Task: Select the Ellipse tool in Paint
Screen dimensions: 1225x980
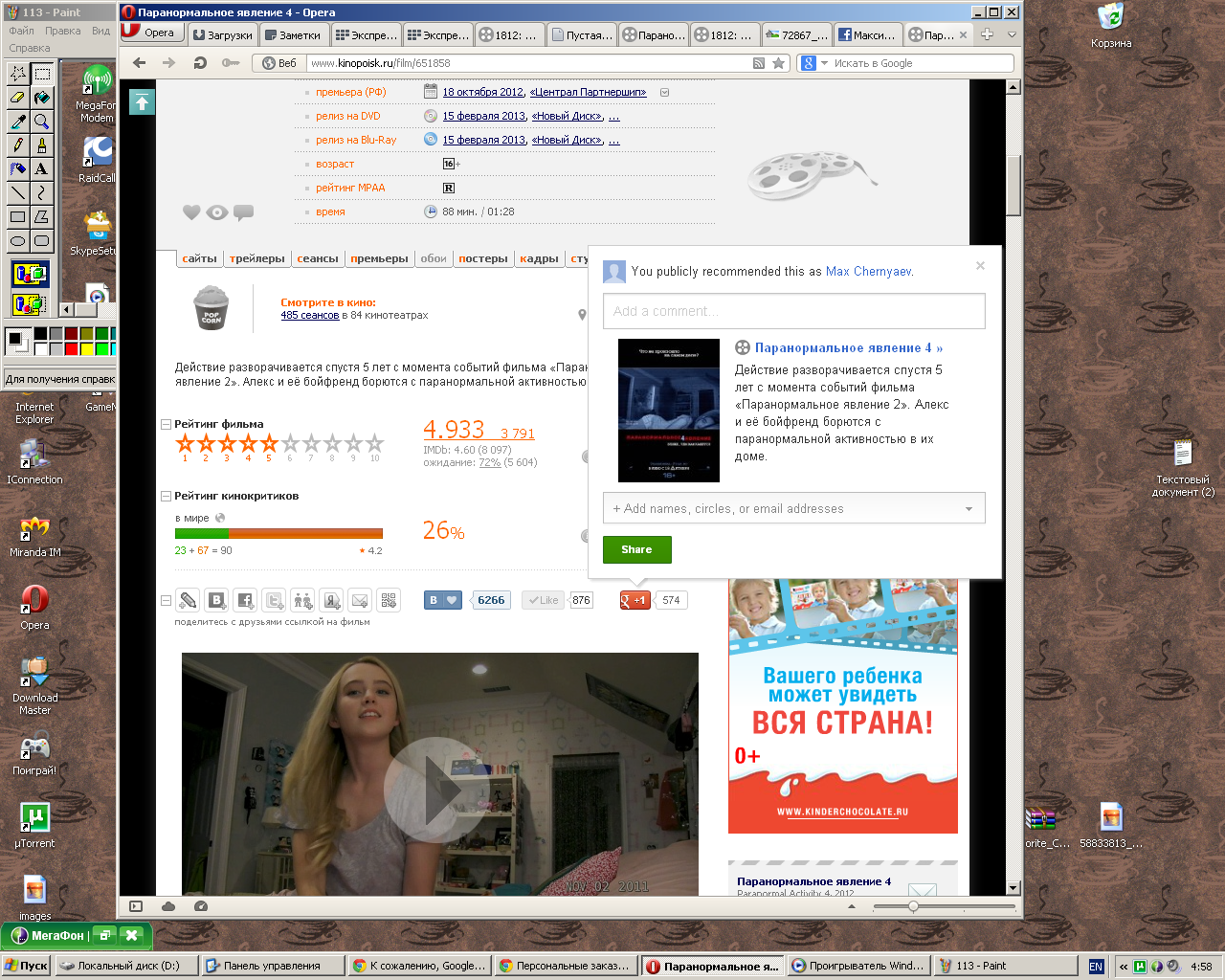Action: click(18, 241)
